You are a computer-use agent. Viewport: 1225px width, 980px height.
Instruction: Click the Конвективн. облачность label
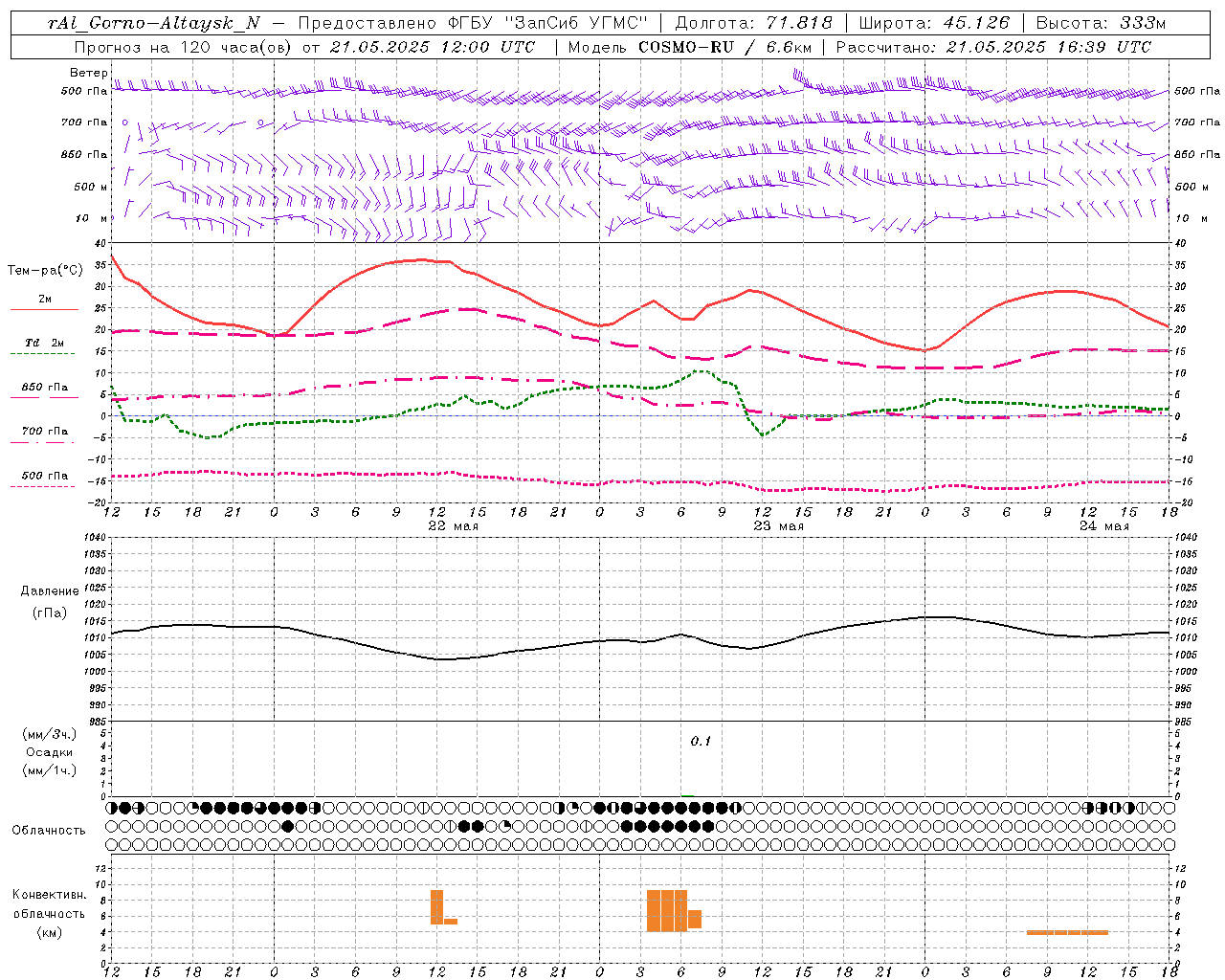(x=49, y=904)
